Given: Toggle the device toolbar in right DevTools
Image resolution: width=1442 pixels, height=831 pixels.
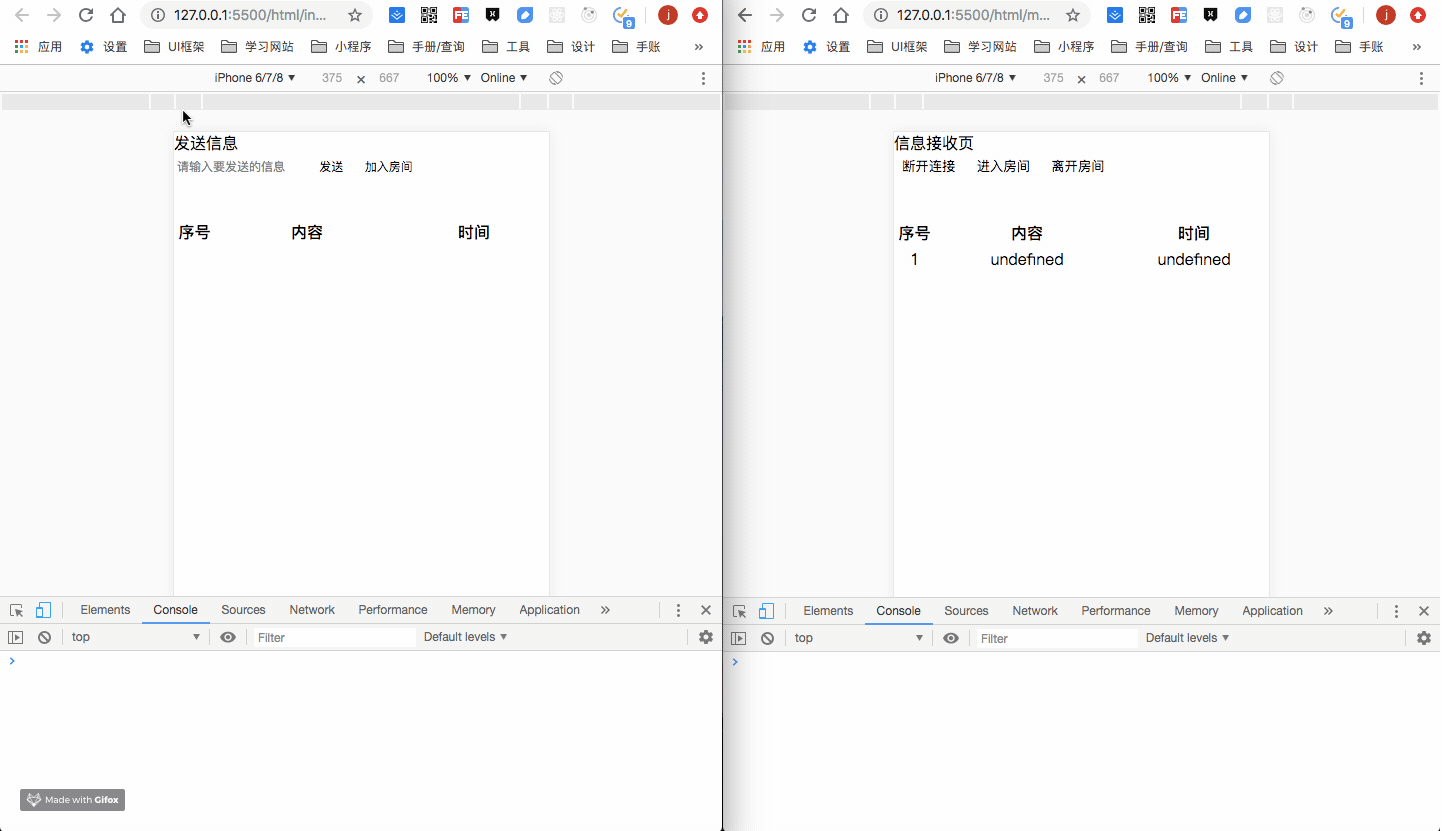Looking at the screenshot, I should 766,610.
